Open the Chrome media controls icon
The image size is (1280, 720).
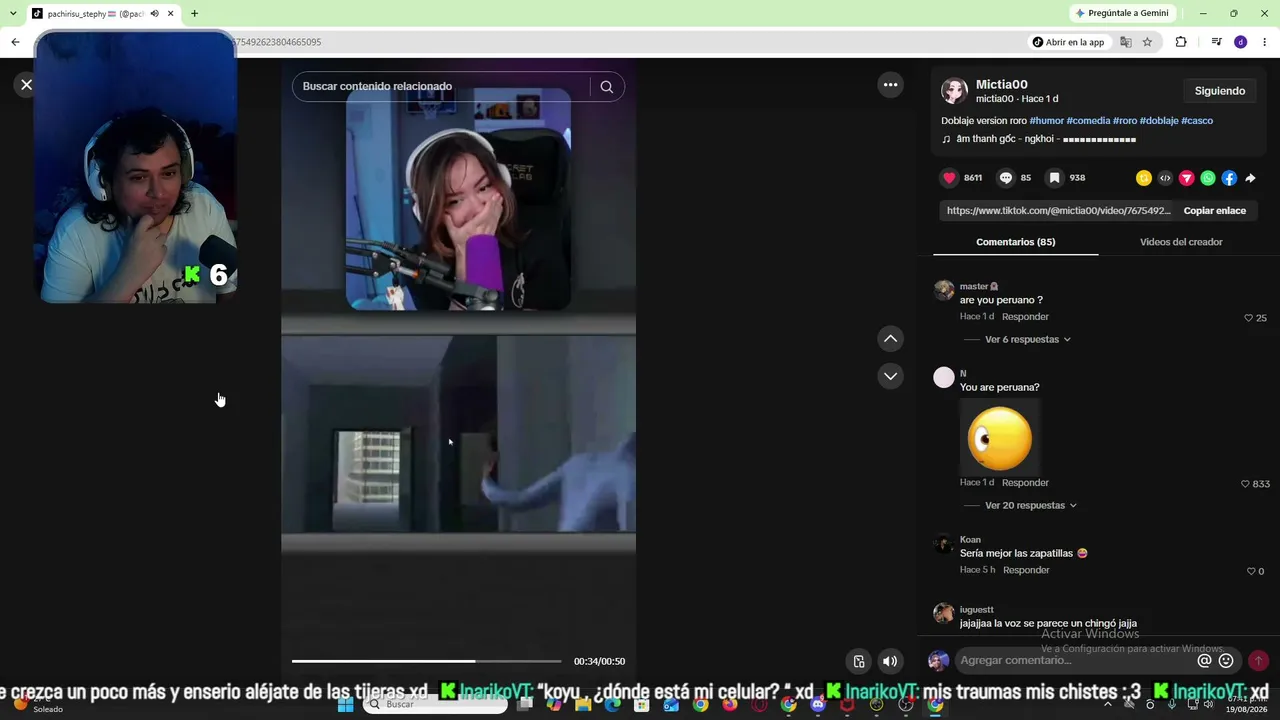pos(1216,42)
